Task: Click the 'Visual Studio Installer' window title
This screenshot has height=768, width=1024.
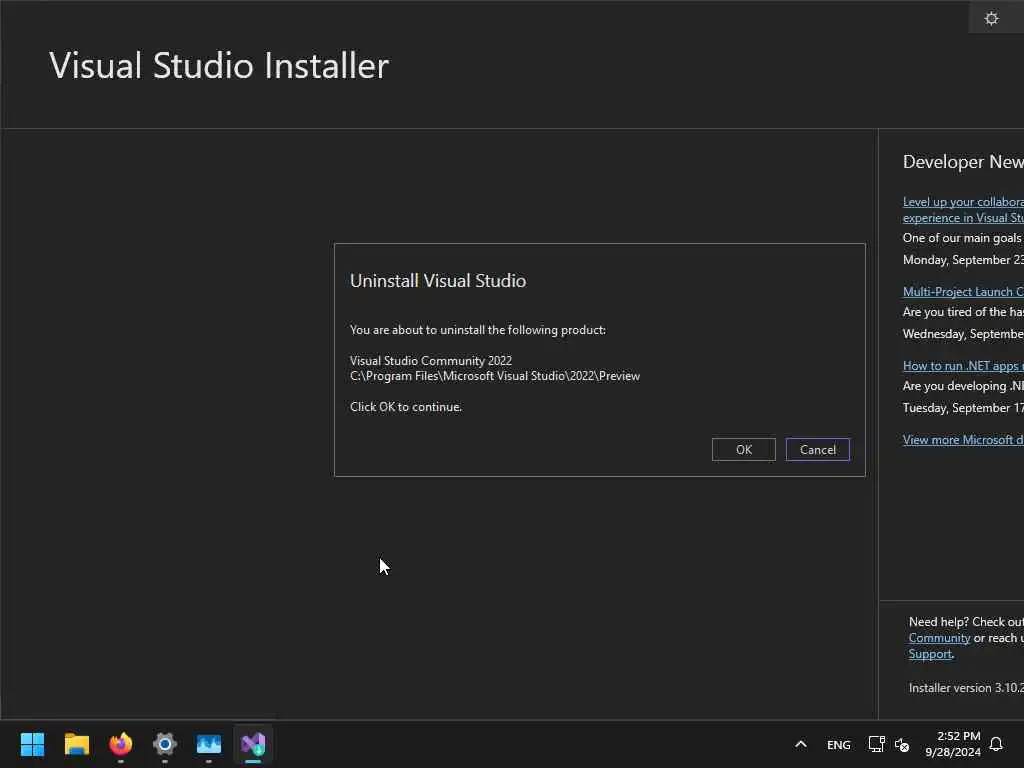Action: 219,66
